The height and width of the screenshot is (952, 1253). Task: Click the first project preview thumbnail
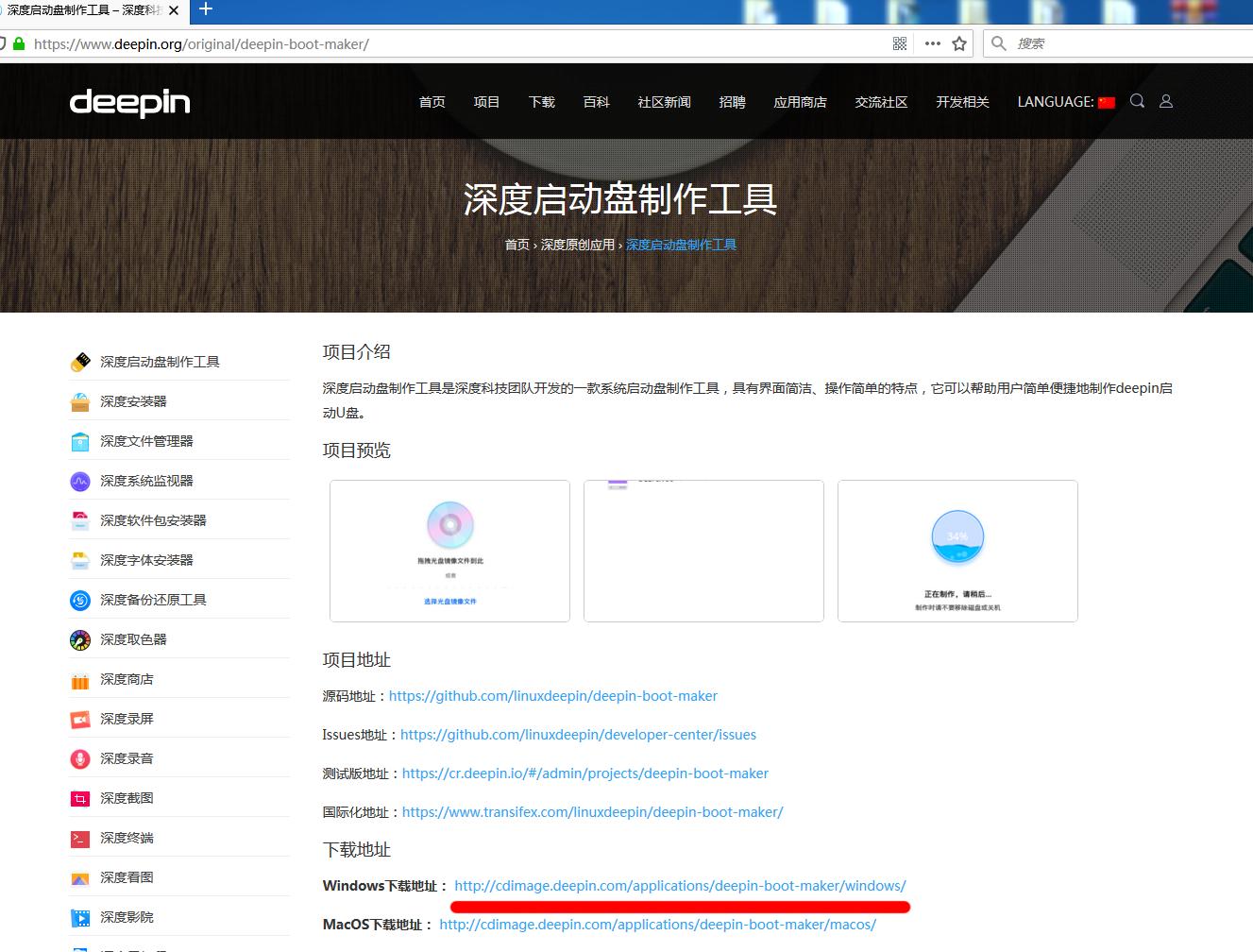tap(449, 551)
